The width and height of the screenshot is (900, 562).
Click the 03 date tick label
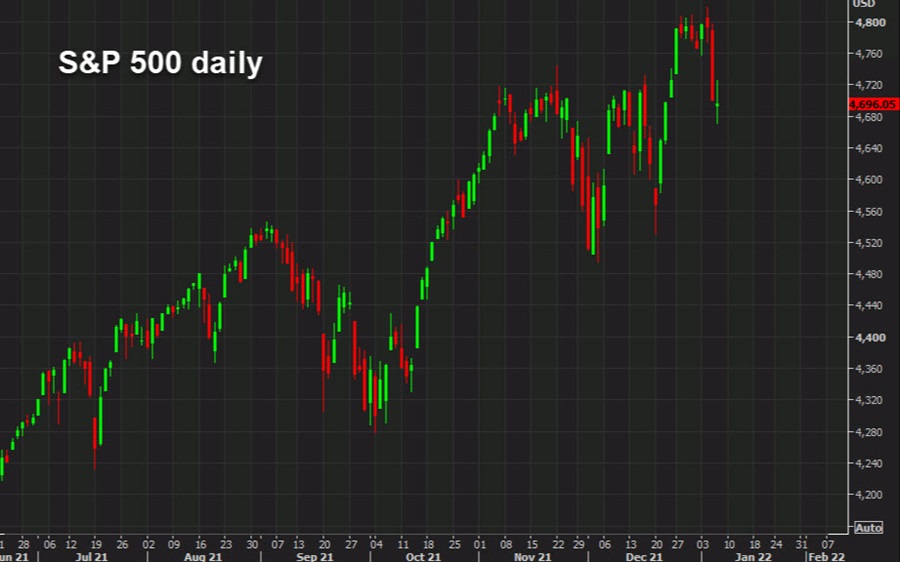point(703,544)
